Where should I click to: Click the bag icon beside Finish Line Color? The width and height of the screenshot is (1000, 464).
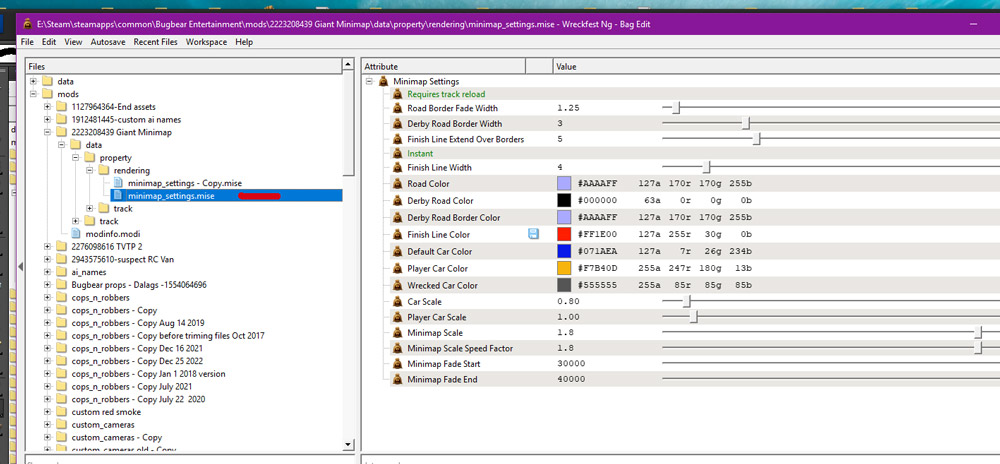(x=397, y=235)
